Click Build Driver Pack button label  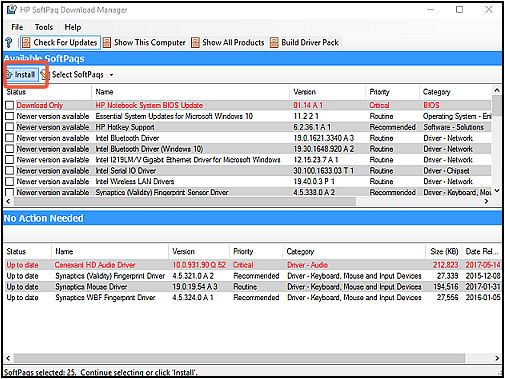click(x=310, y=43)
